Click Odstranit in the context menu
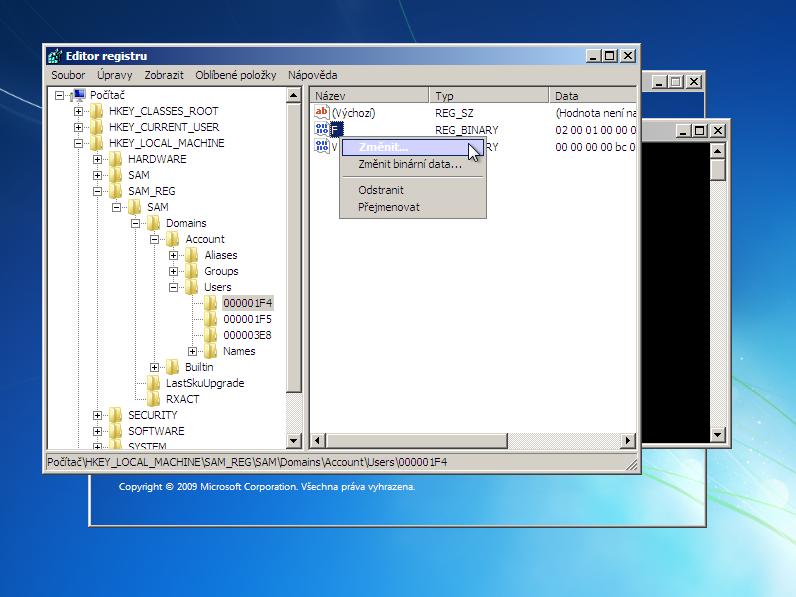The width and height of the screenshot is (796, 597). point(380,190)
